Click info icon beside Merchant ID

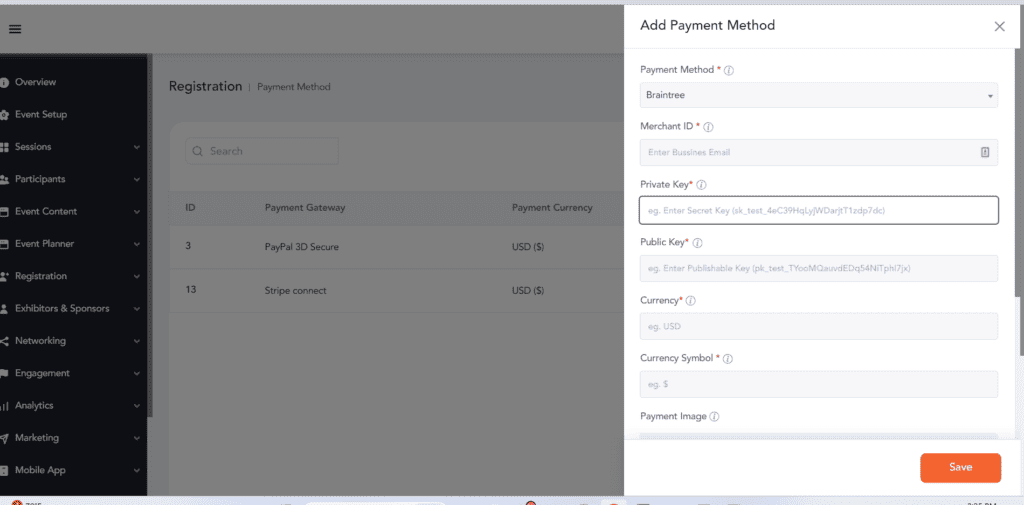tap(708, 127)
